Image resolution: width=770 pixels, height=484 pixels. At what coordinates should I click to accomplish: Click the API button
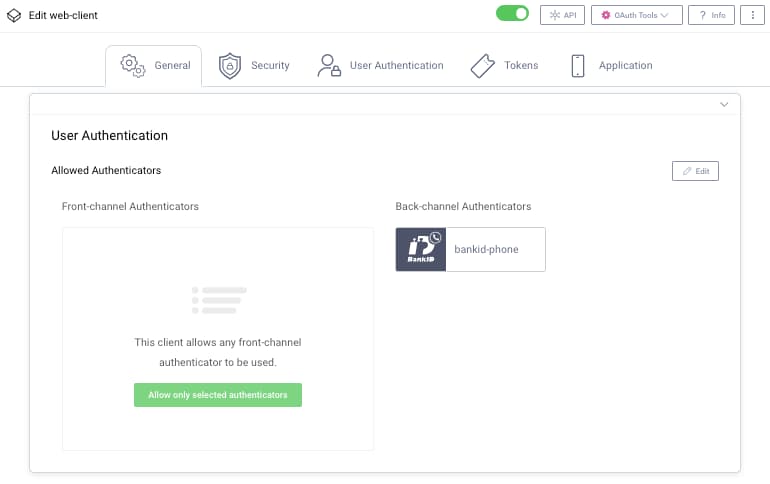tap(563, 15)
